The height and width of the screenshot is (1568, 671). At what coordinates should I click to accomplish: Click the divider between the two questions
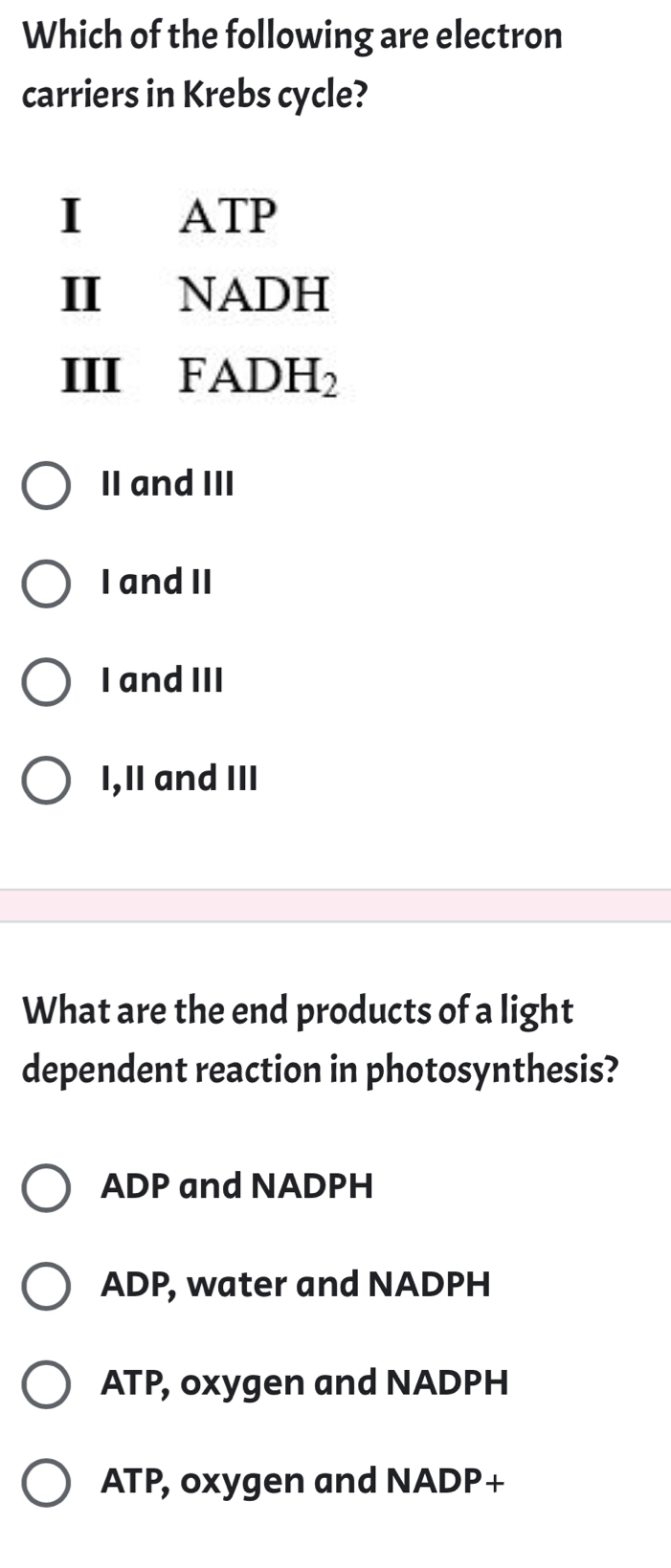click(x=335, y=902)
